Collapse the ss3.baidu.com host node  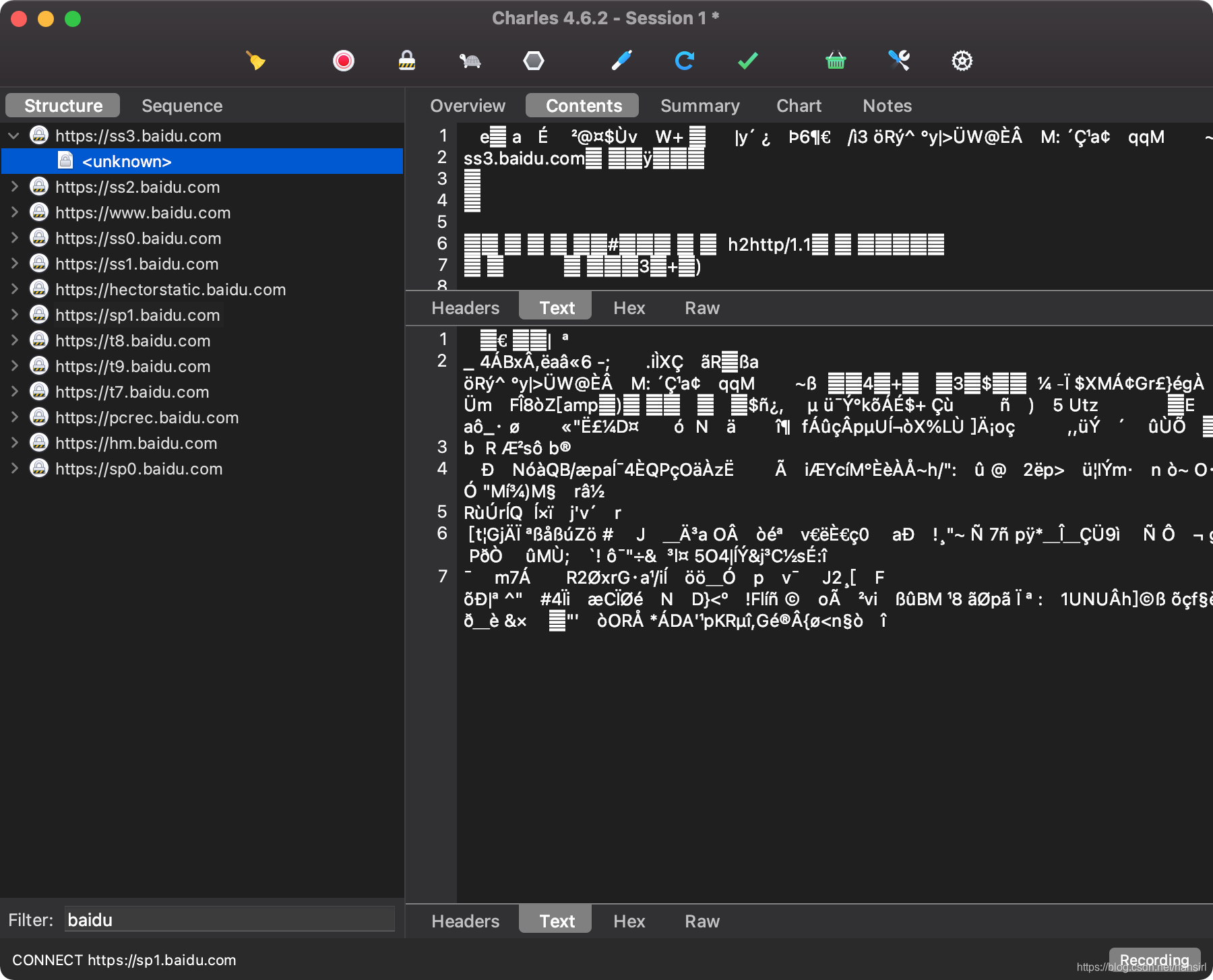click(x=13, y=135)
